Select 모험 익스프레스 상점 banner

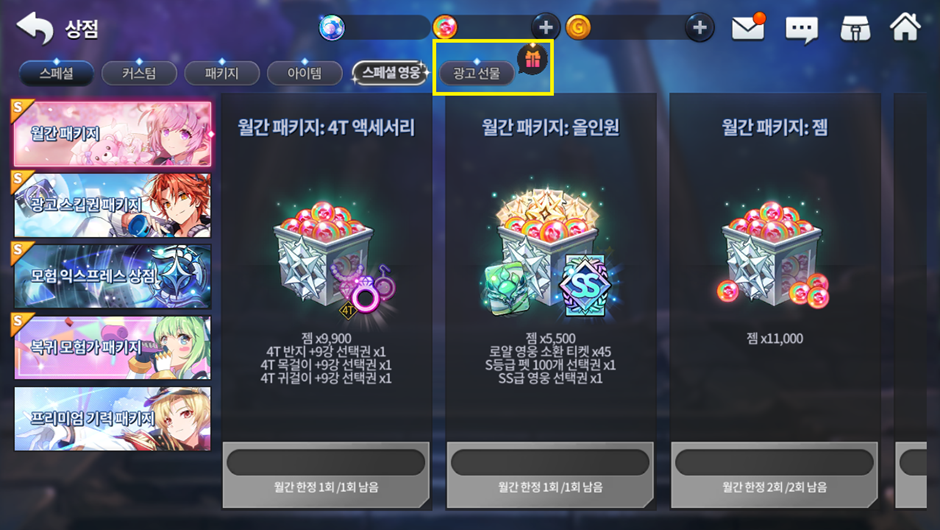pyautogui.click(x=113, y=276)
